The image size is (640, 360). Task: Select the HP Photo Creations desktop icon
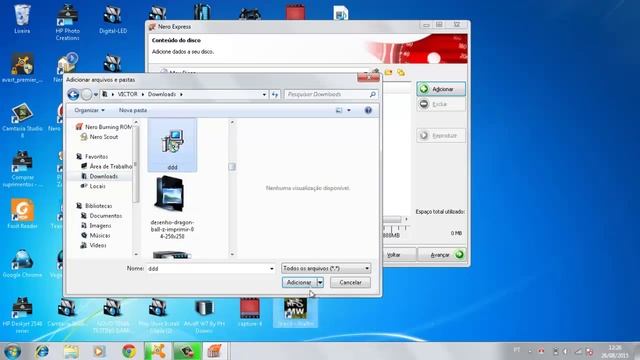(67, 22)
